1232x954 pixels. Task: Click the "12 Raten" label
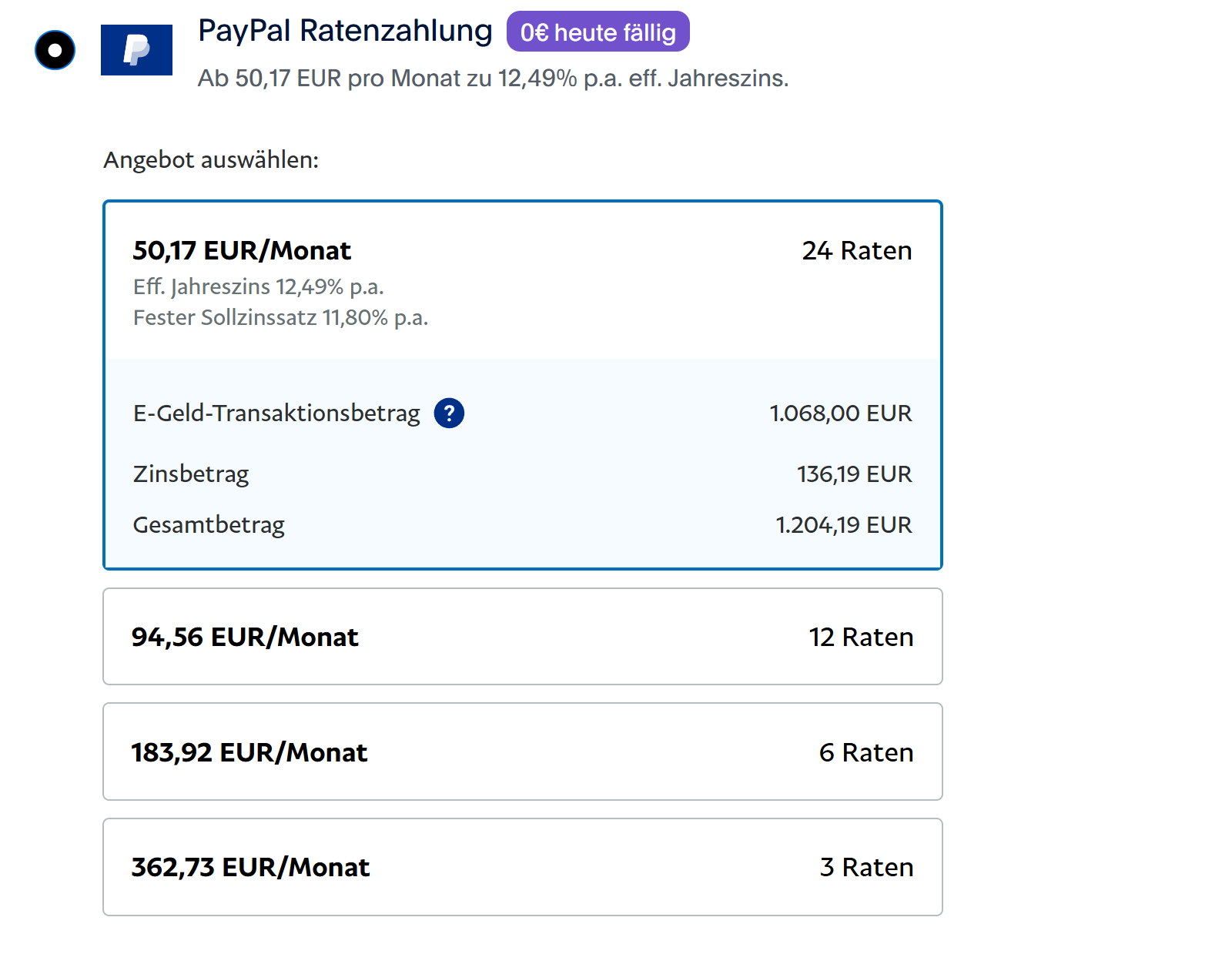point(860,638)
